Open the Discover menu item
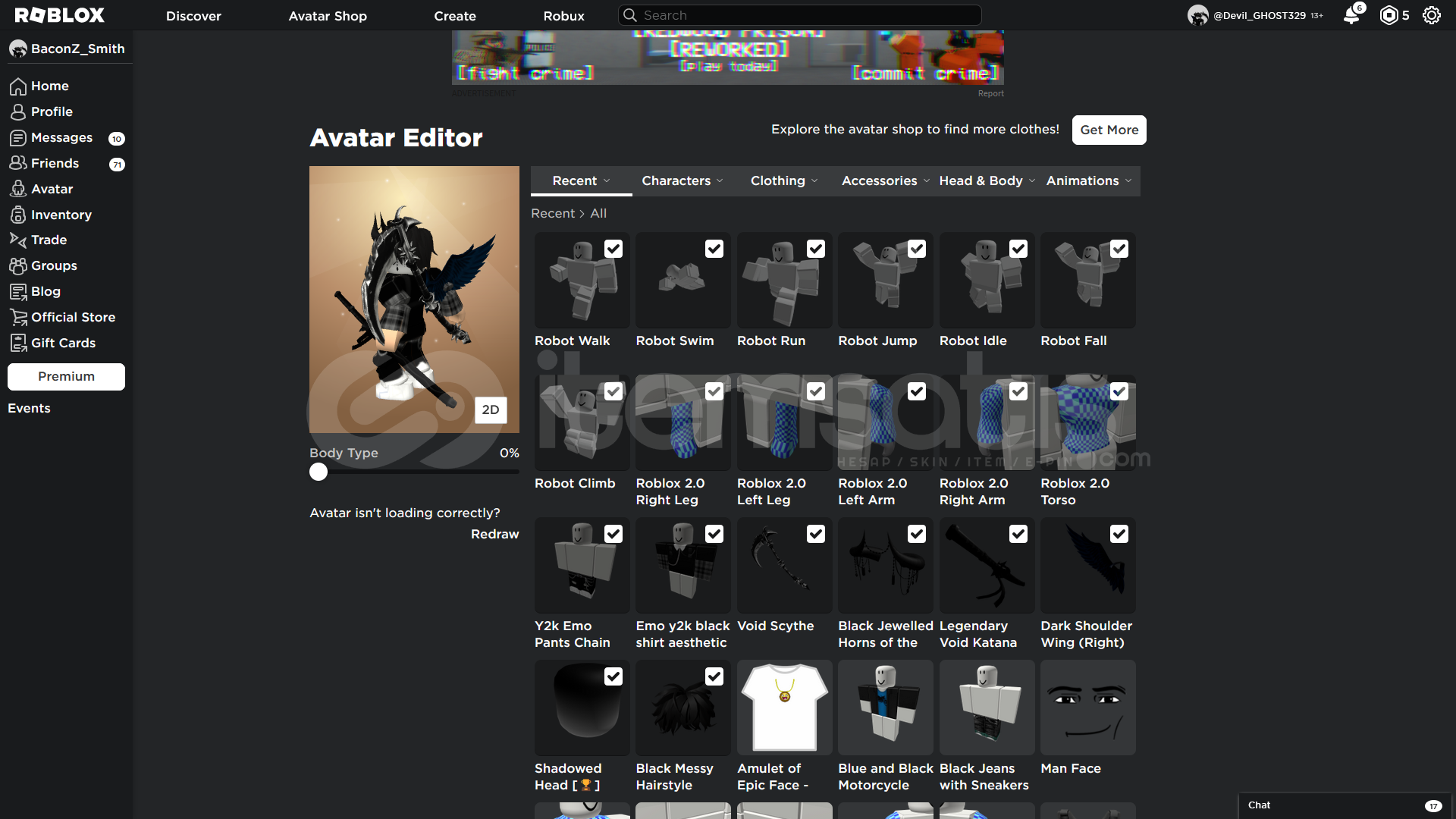 (x=193, y=16)
